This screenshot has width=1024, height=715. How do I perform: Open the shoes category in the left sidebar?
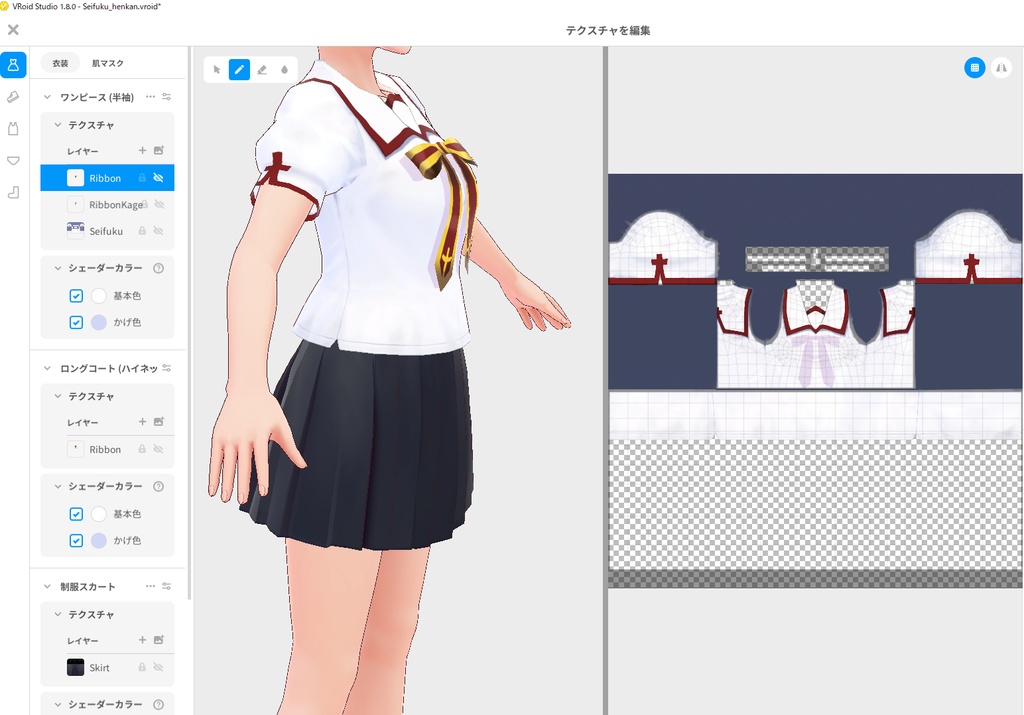tap(13, 96)
